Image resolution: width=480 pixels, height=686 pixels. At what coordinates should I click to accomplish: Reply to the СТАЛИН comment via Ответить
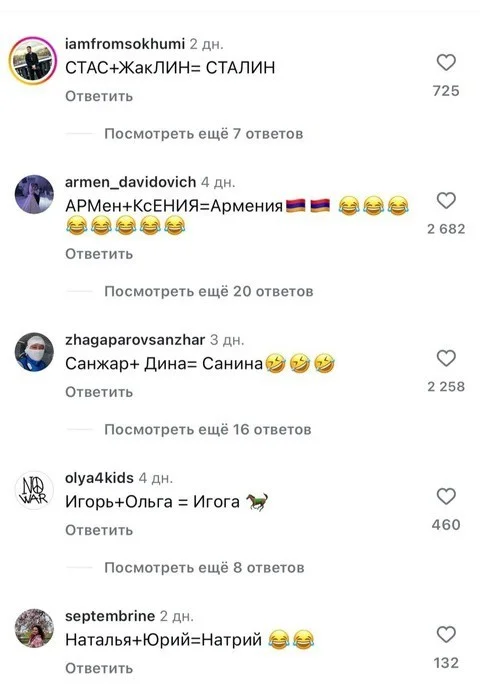(x=99, y=96)
